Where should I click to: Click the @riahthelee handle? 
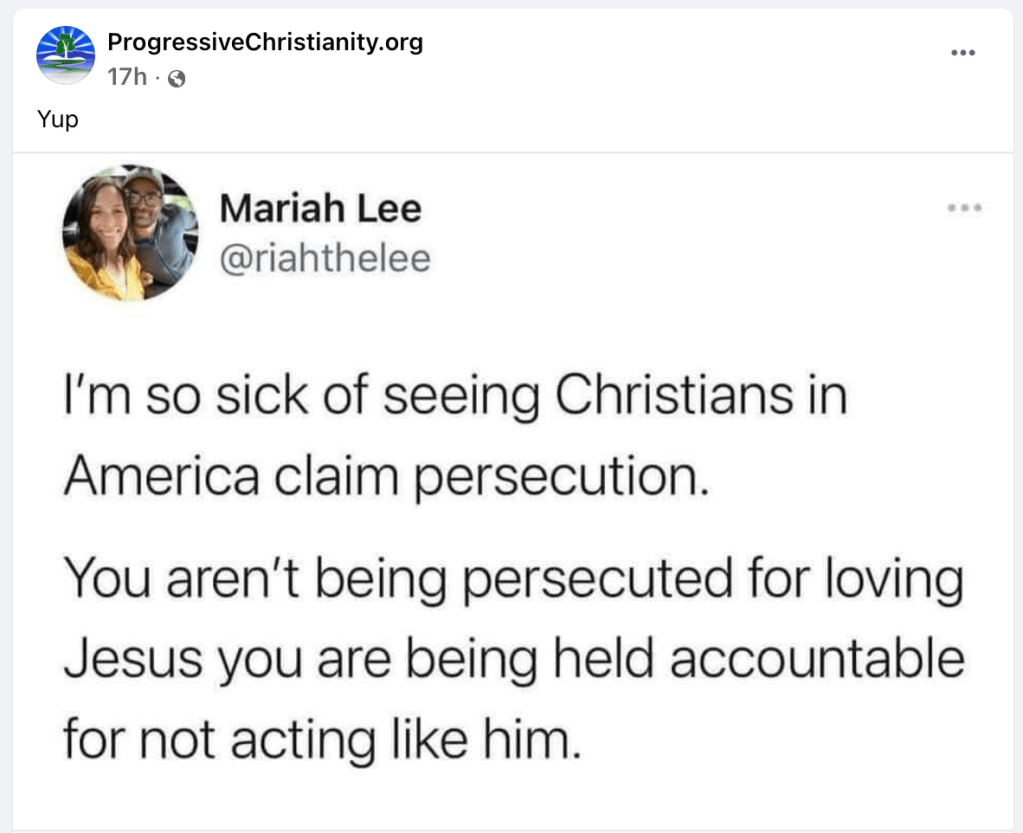324,259
